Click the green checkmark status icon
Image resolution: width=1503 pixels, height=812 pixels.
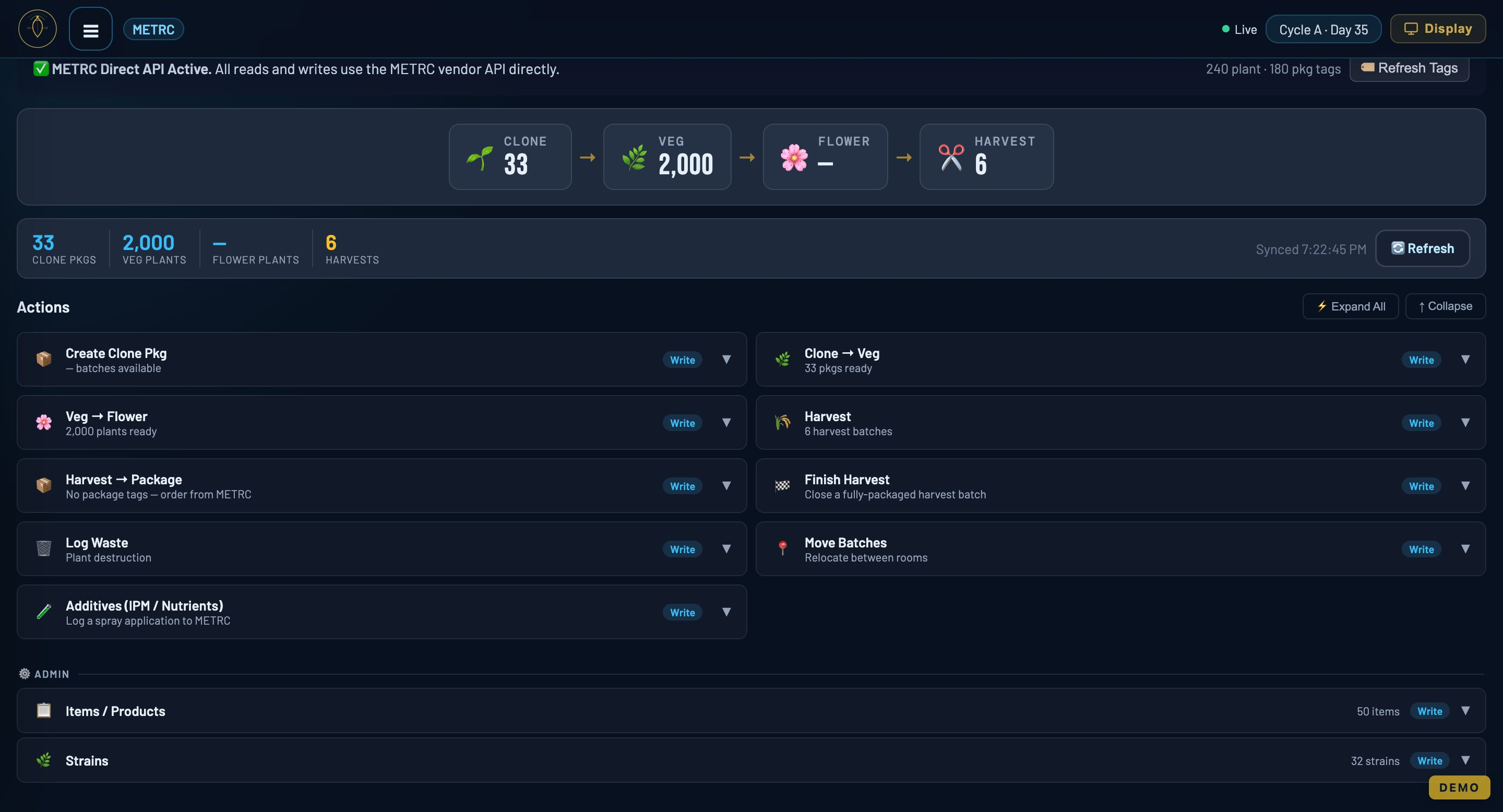tap(41, 69)
